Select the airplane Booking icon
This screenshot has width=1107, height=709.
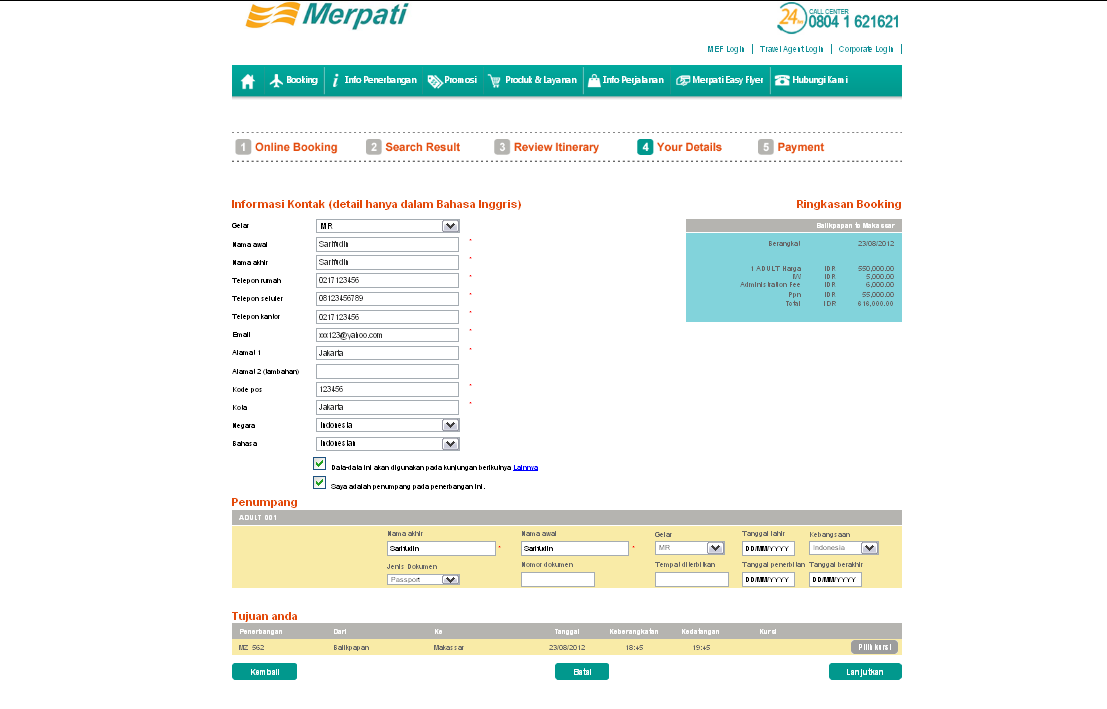(278, 81)
